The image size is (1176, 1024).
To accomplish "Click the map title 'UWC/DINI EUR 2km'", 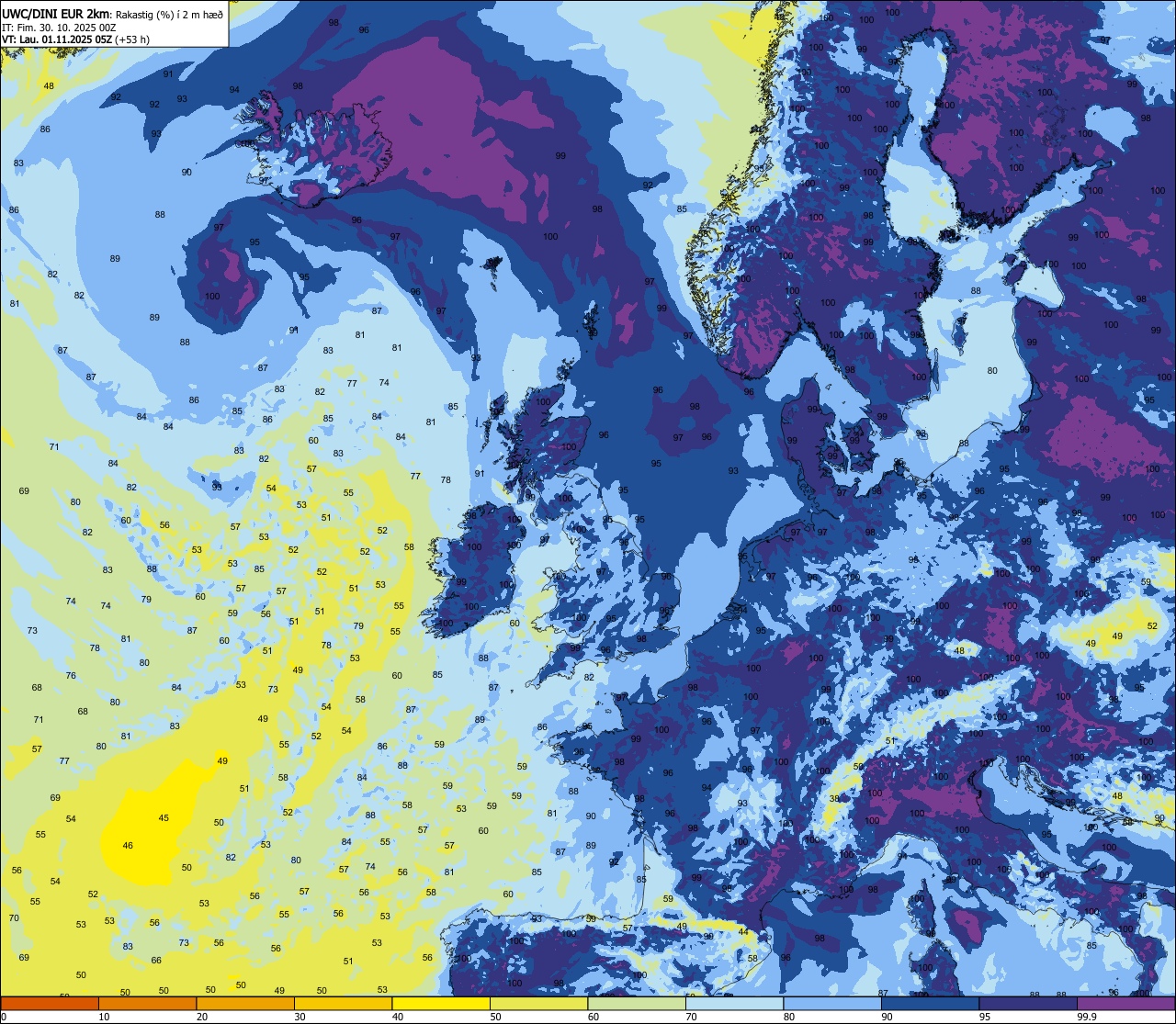I will (56, 14).
